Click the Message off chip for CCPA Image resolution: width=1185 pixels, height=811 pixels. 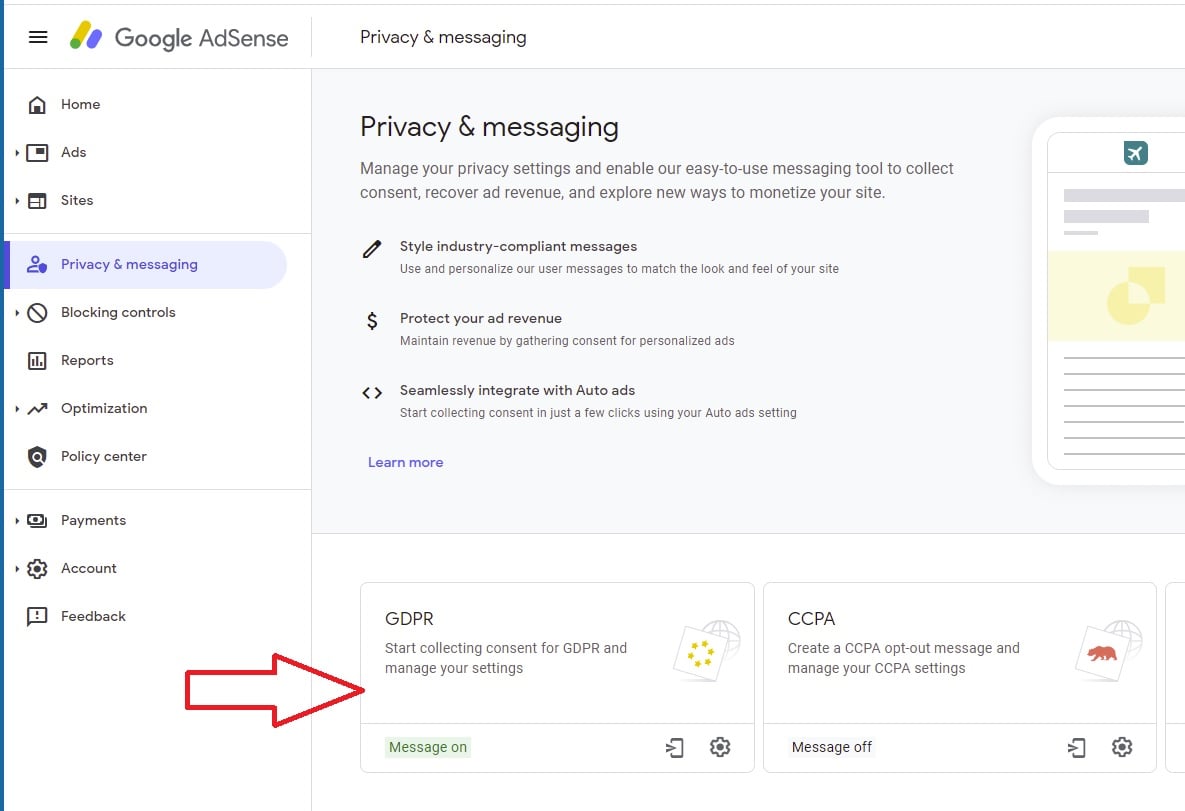[832, 747]
